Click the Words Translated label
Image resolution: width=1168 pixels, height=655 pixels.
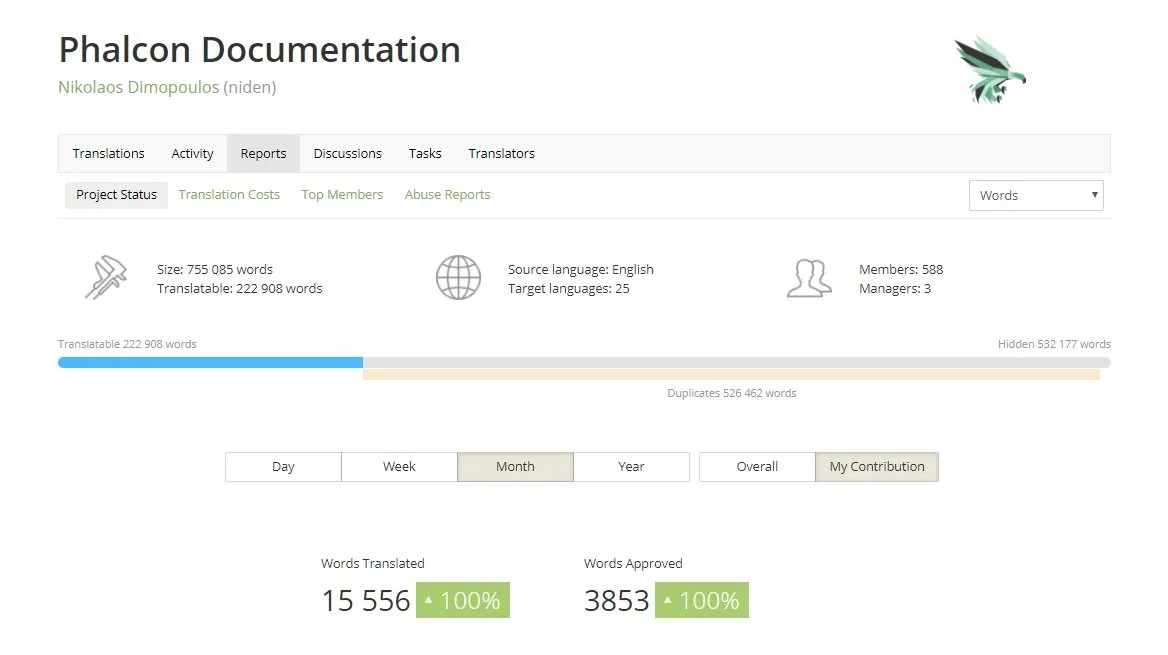click(372, 563)
